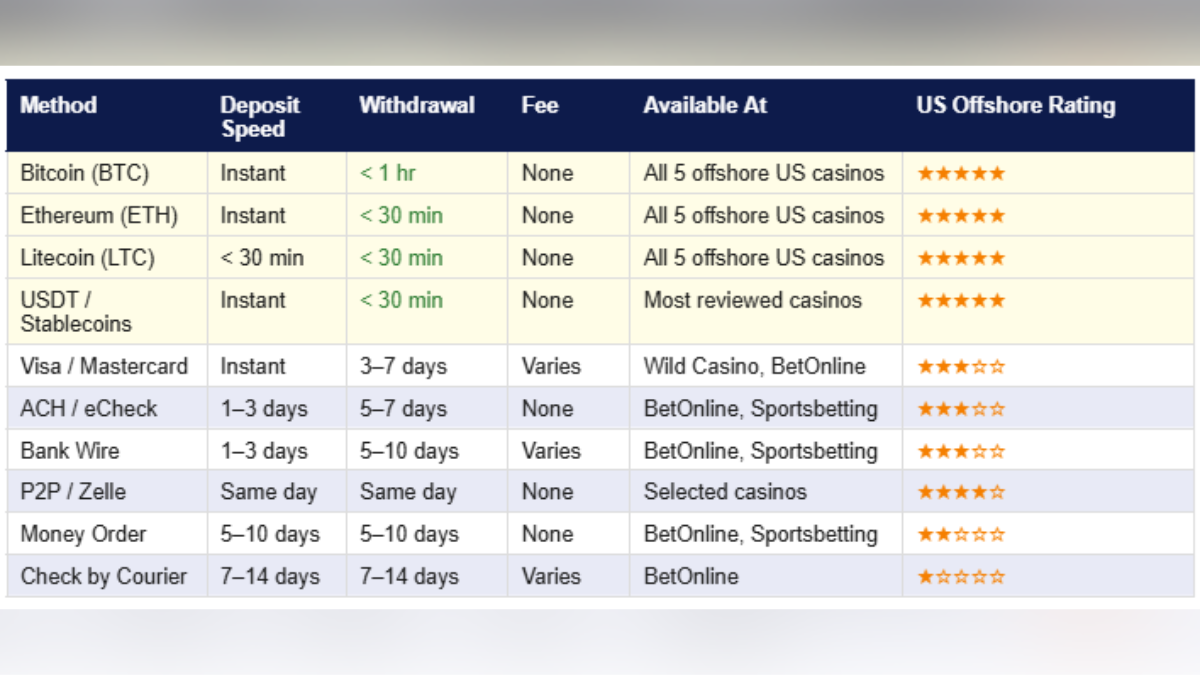
Task: Select the Bitcoin (BTC) method cell
Action: coord(85,173)
